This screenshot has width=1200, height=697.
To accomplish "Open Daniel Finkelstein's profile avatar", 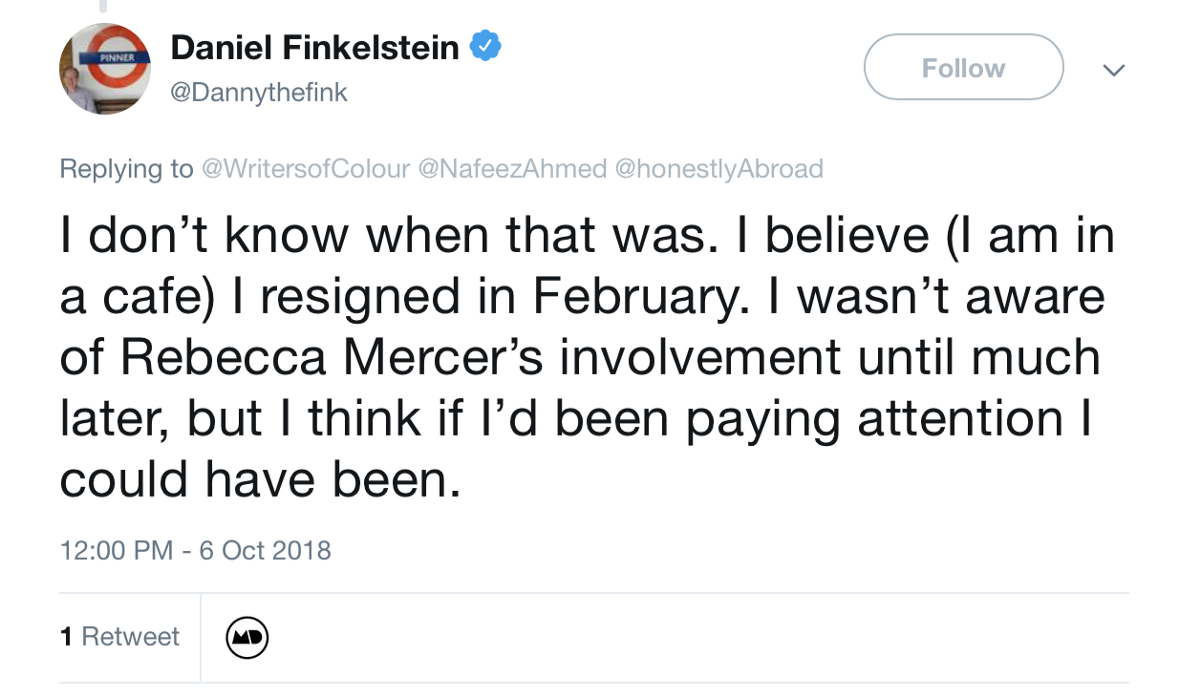I will point(105,68).
